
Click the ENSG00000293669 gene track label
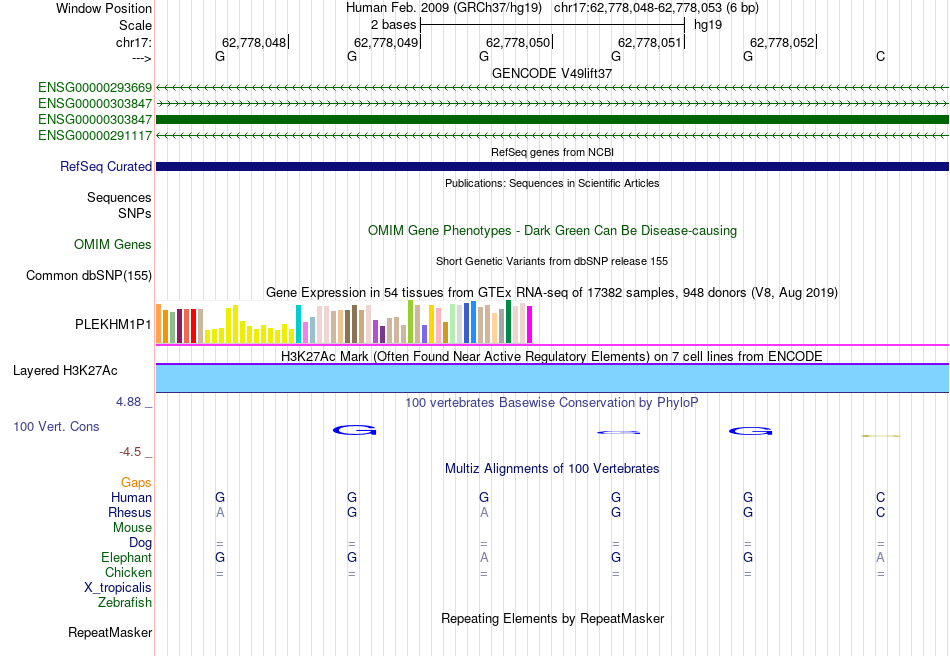tap(95, 88)
